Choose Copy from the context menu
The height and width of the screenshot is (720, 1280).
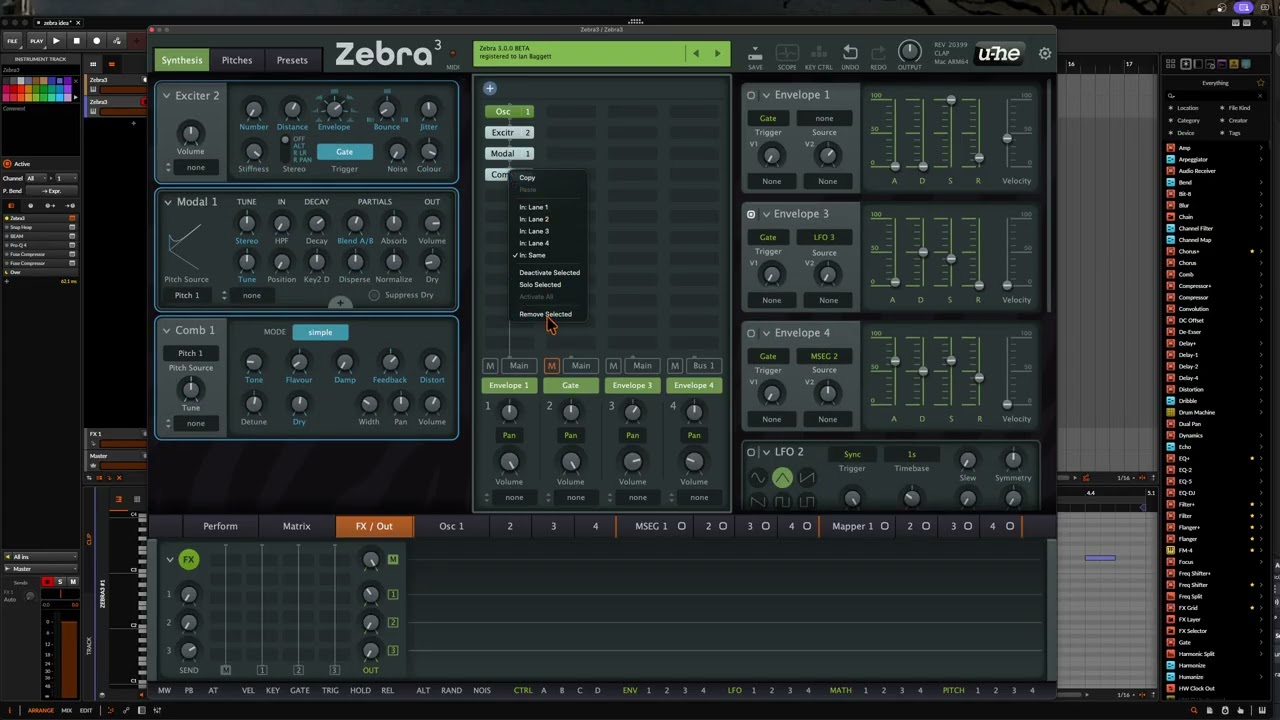click(x=527, y=178)
